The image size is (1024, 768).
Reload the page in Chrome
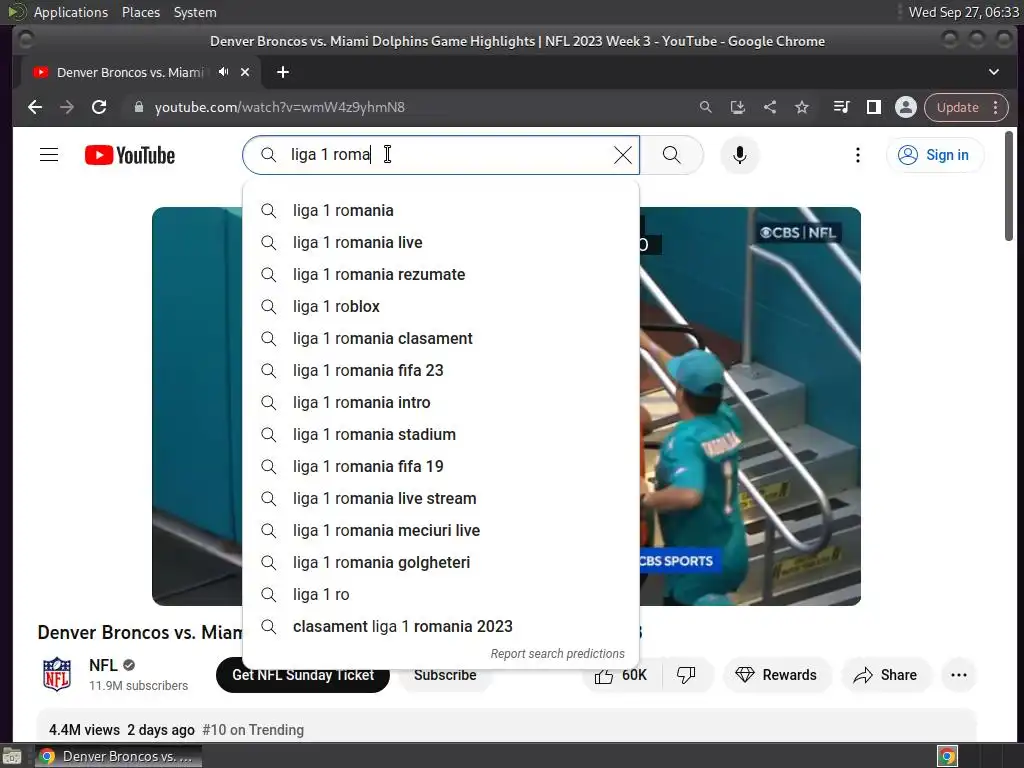pos(99,107)
